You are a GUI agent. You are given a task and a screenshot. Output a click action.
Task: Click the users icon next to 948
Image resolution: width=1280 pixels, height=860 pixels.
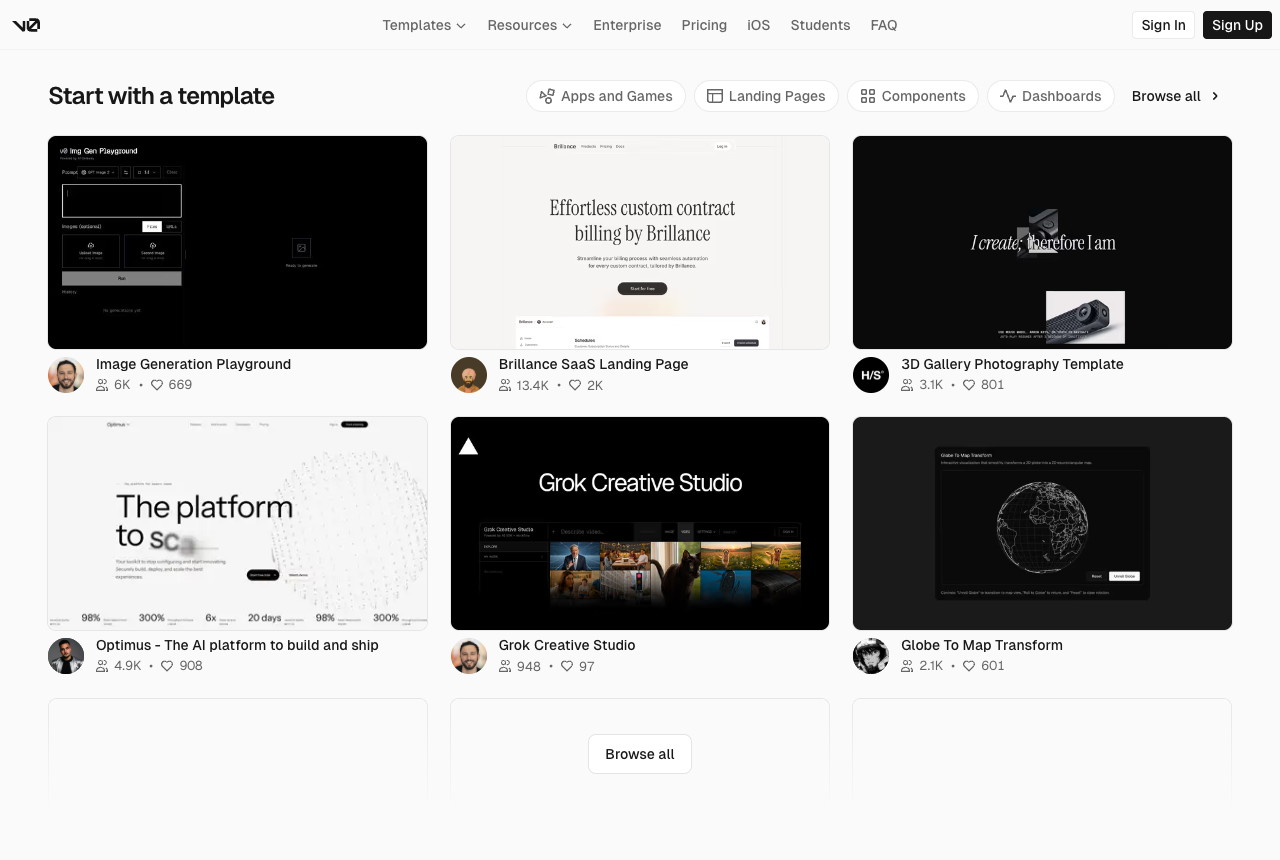[505, 666]
